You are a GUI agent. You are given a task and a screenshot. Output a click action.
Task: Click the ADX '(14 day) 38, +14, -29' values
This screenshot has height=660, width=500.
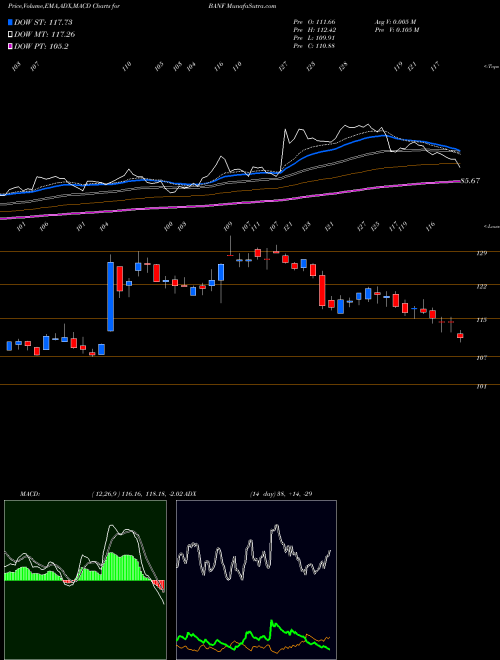pos(281,494)
